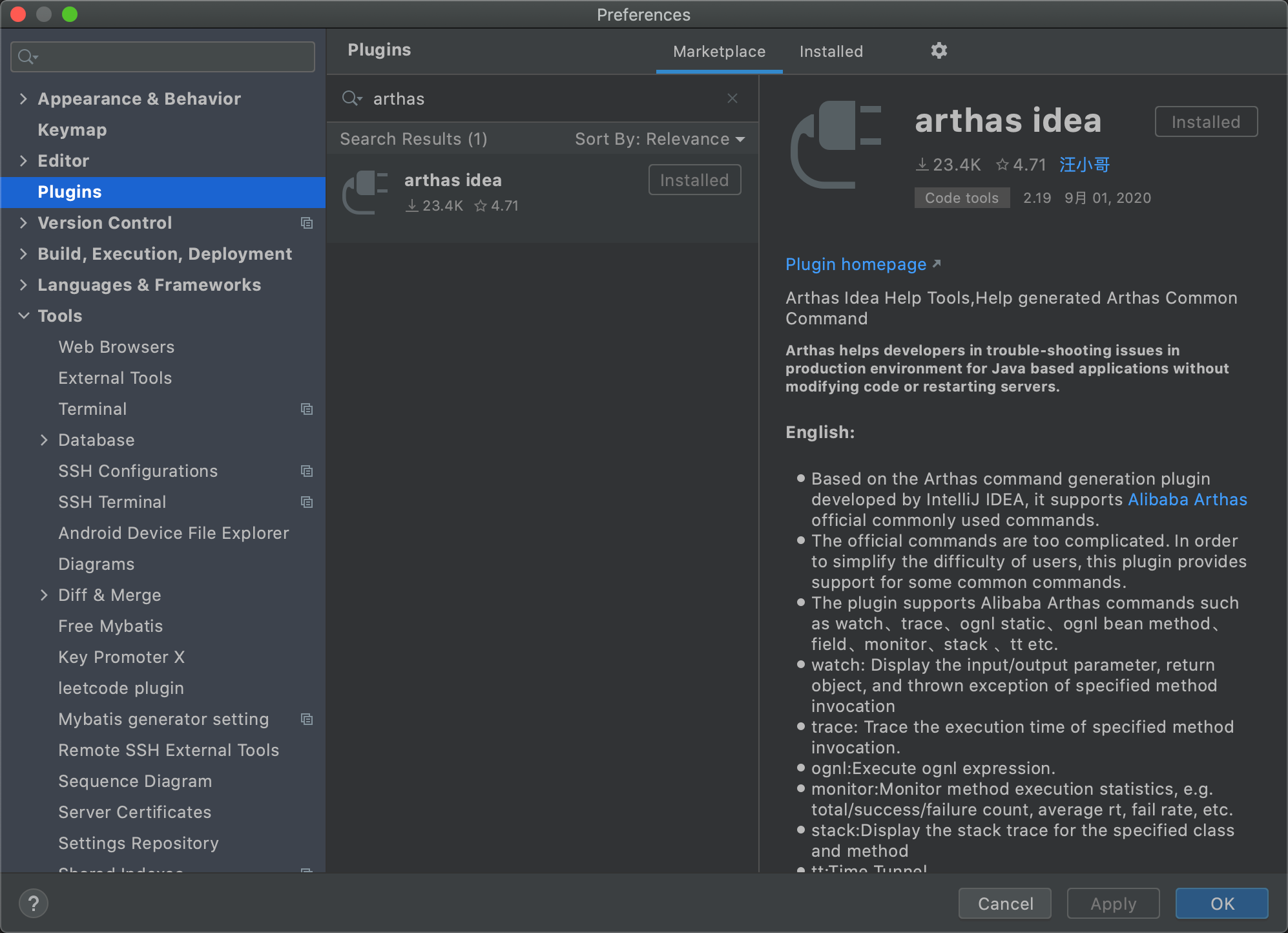The width and height of the screenshot is (1288, 933).
Task: Expand the Appearance & Behavior section
Action: [x=23, y=98]
